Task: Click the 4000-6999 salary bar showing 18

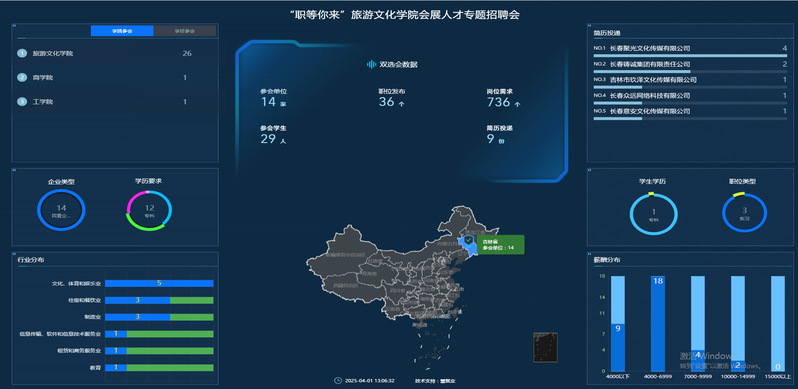Action: pyautogui.click(x=658, y=324)
